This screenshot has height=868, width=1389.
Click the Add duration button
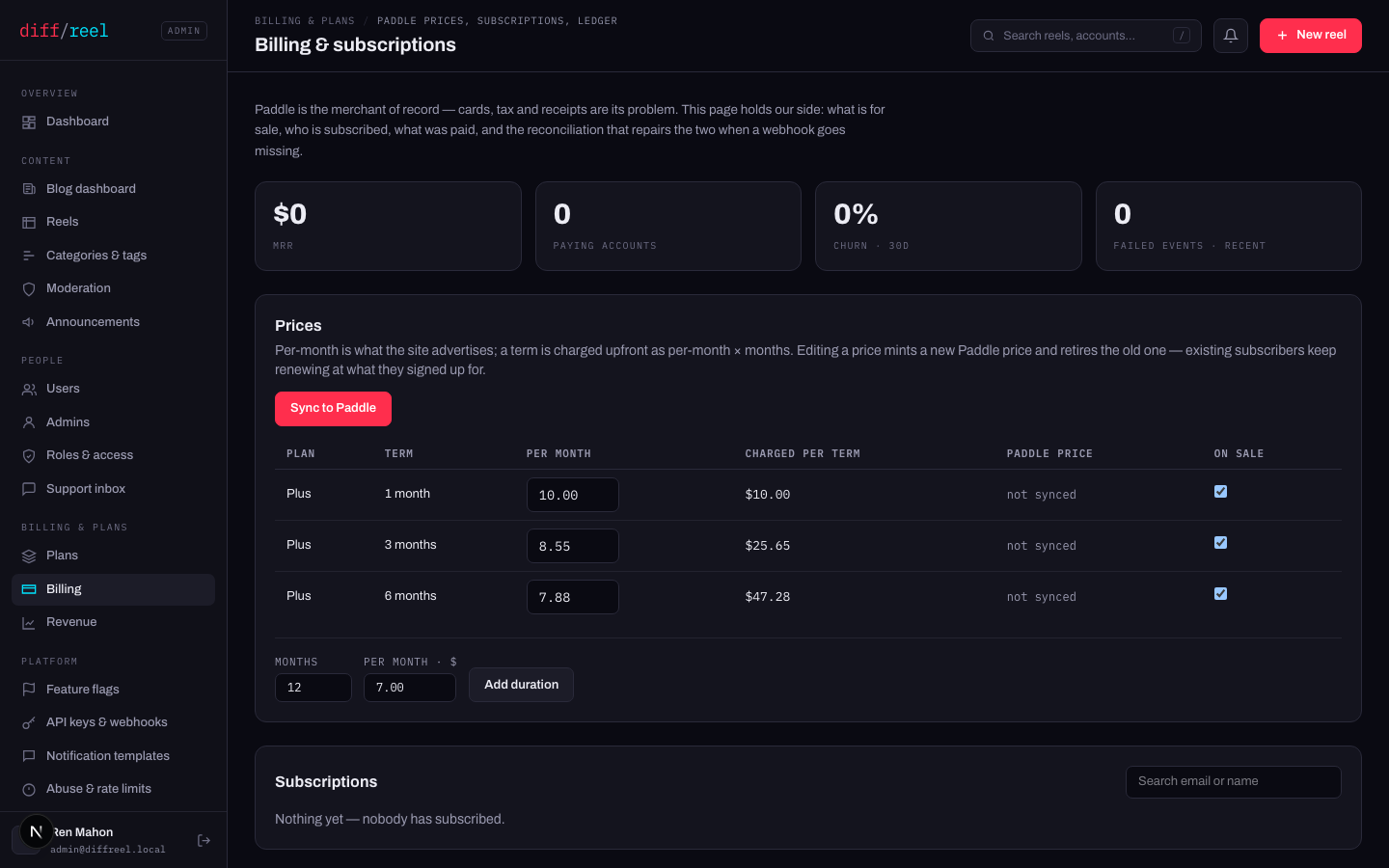click(521, 685)
